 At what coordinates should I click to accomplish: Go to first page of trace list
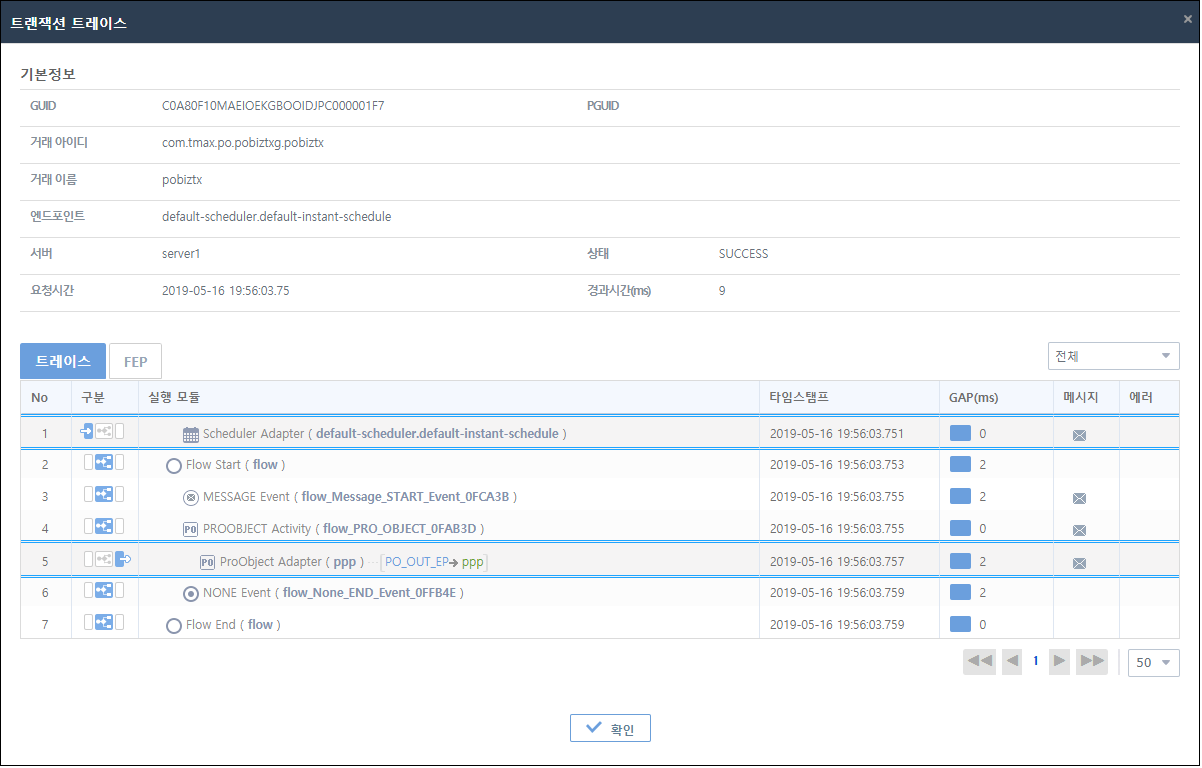click(980, 661)
